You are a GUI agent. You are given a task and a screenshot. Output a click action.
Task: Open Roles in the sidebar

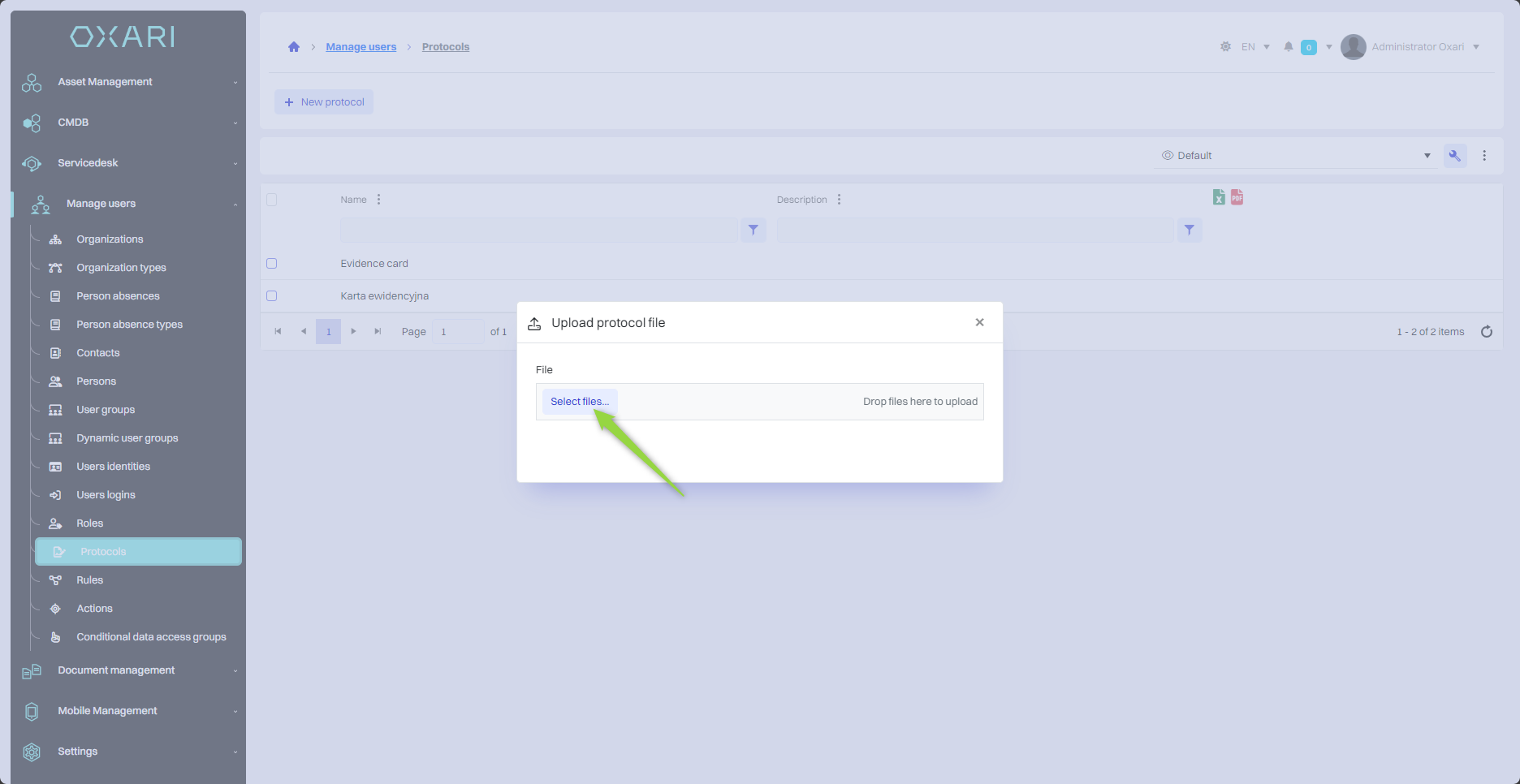pos(90,523)
